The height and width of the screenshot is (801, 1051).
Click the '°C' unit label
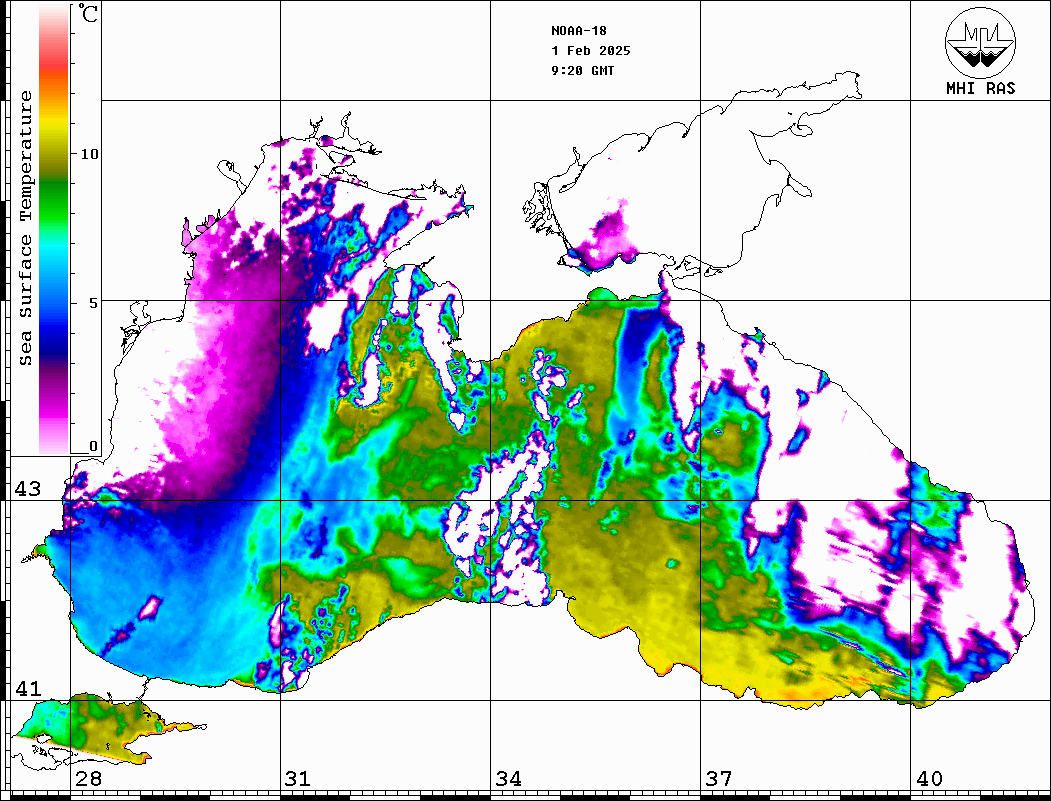coord(88,14)
